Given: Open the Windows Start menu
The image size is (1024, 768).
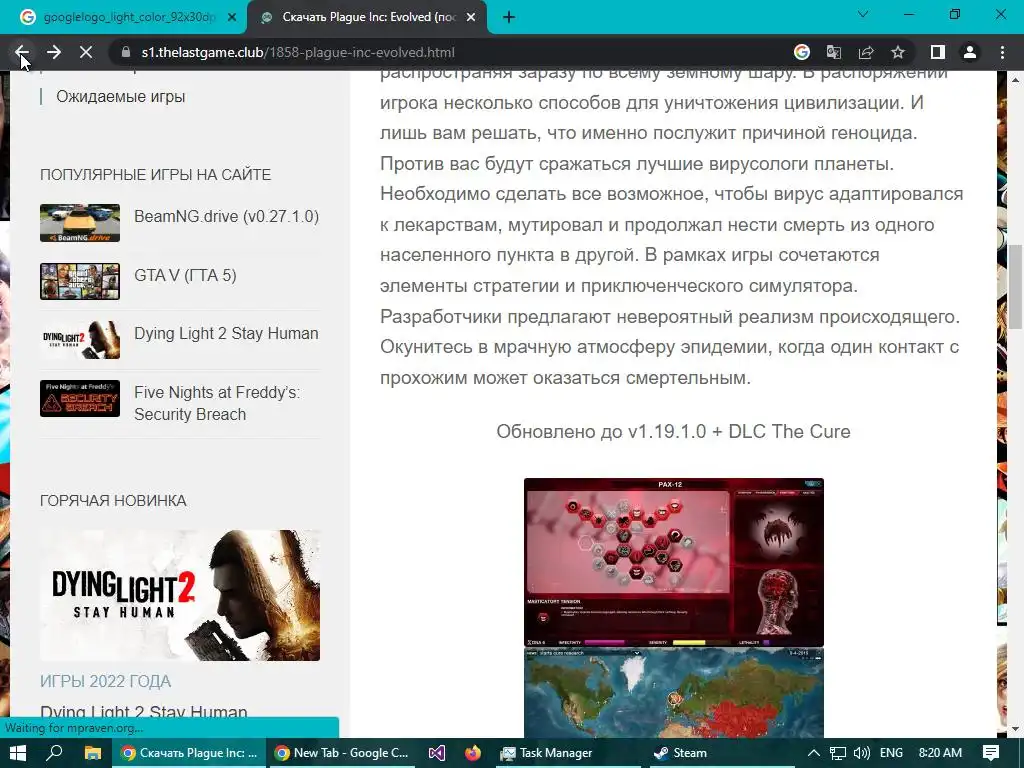Looking at the screenshot, I should (18, 753).
